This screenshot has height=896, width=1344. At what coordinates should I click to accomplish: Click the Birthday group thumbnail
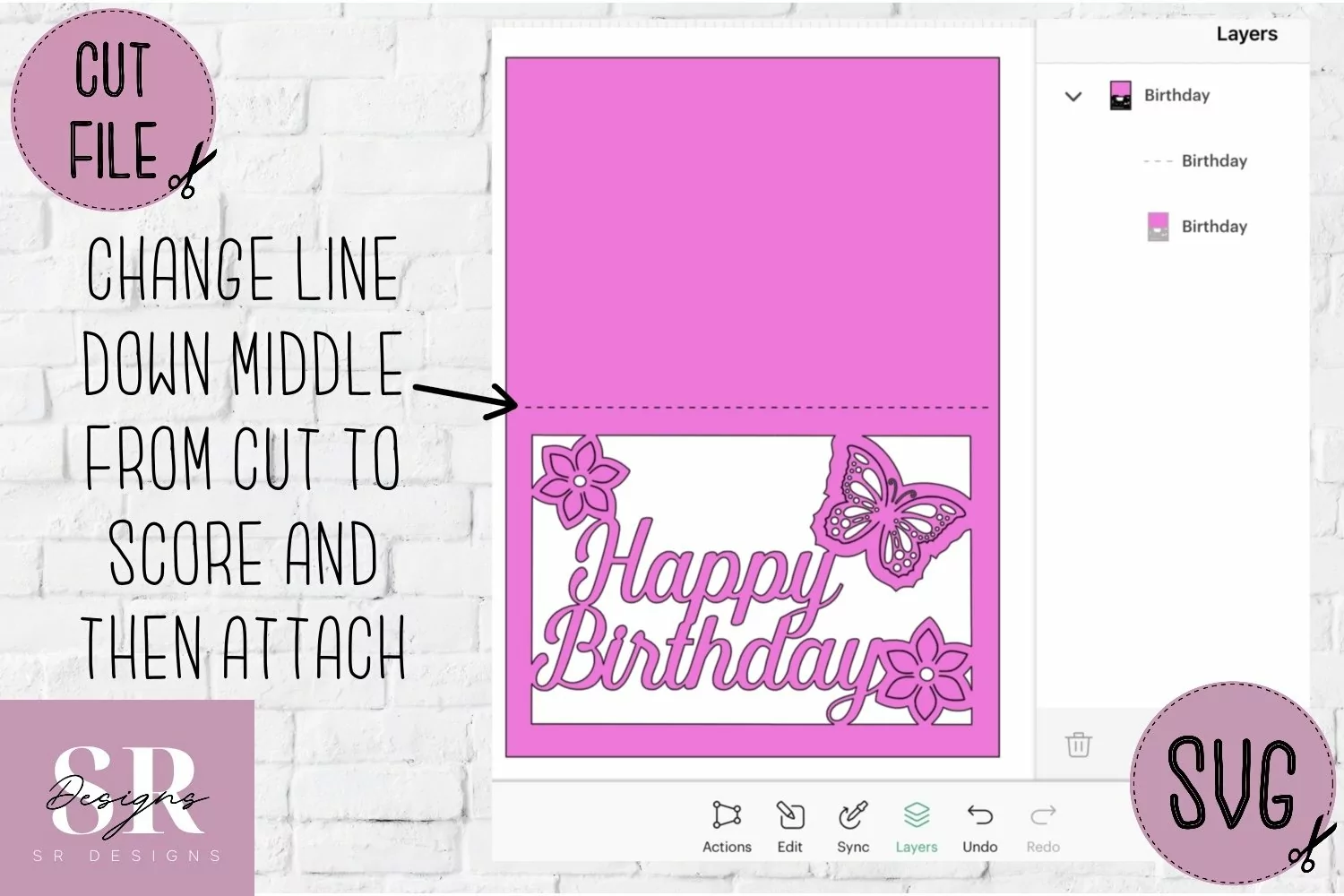[1120, 95]
